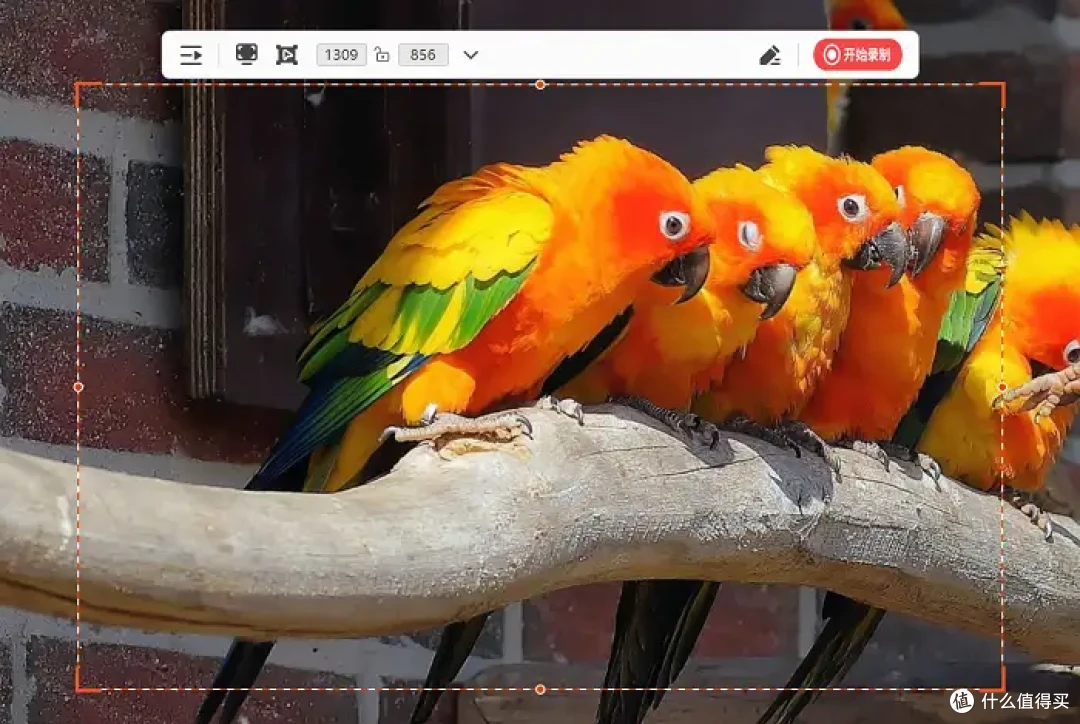Expand the resolution preset dropdown chevron
This screenshot has width=1080, height=724.
coord(470,54)
